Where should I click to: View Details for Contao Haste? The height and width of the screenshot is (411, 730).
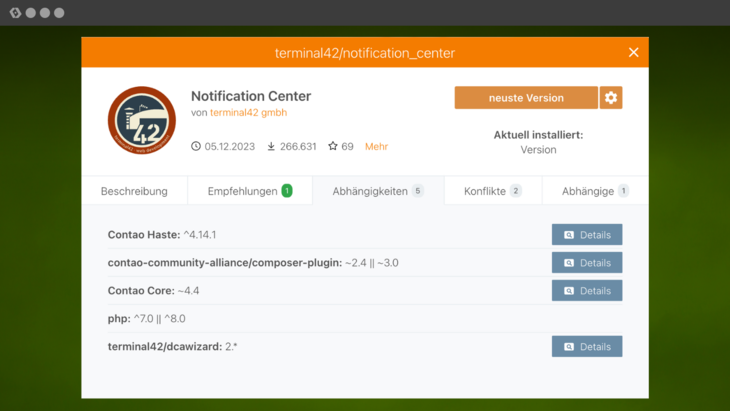586,235
